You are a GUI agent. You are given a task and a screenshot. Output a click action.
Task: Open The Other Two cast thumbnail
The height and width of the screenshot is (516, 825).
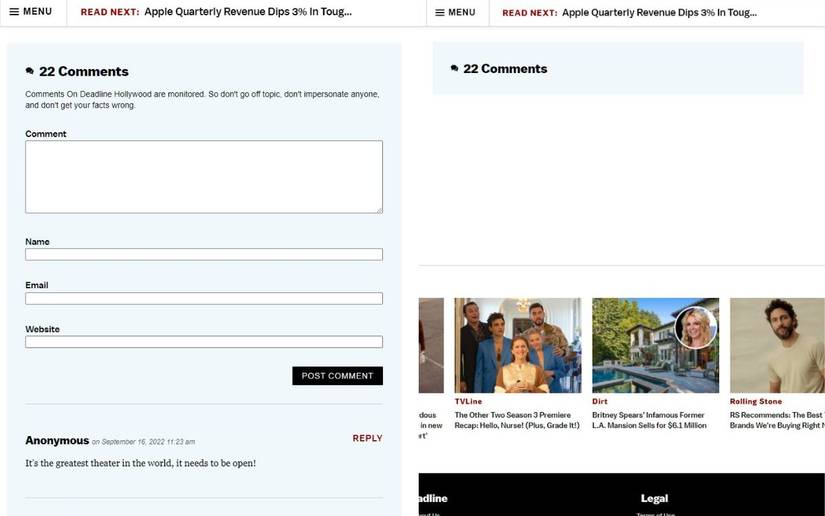[x=518, y=345]
